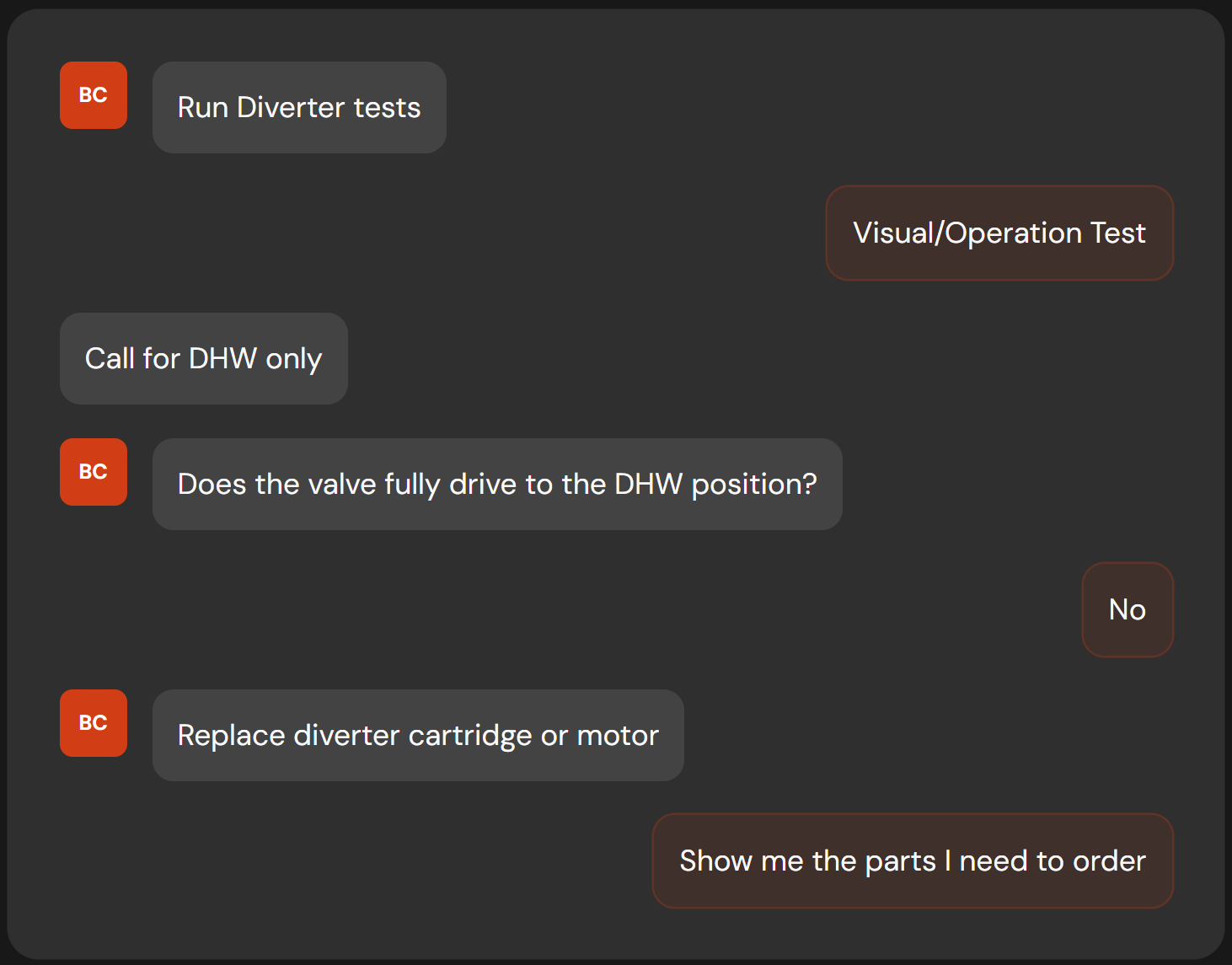Screen dimensions: 1232x965
Task: Select the Run Diverter tests message bubble
Action: pyautogui.click(x=299, y=108)
